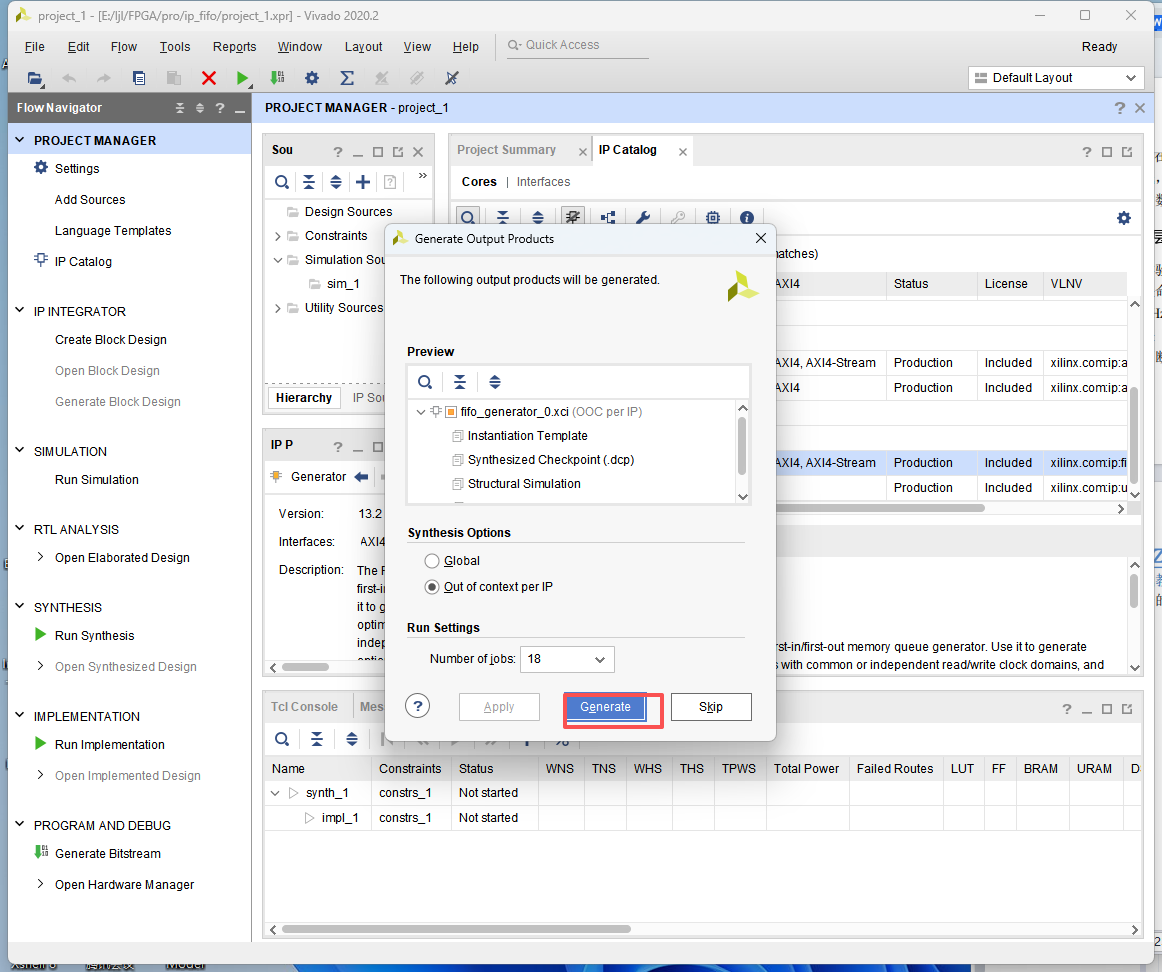Click the dialog help question mark button
Screen dimensions: 1162x972
418,706
